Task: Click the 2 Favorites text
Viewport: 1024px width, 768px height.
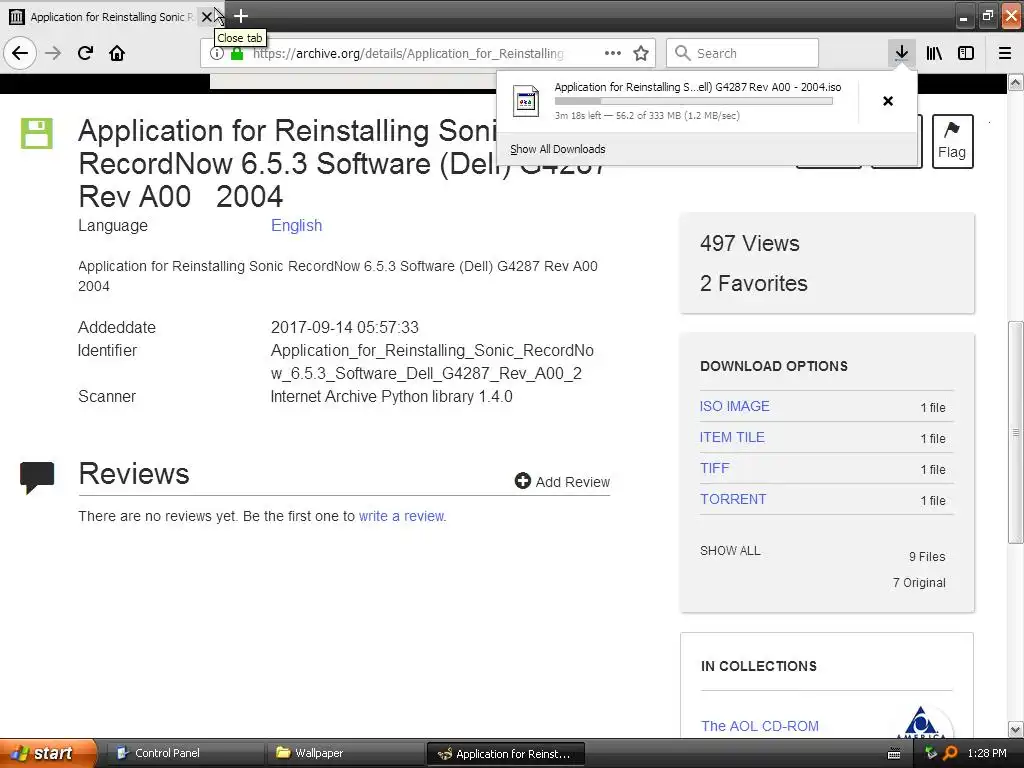Action: pyautogui.click(x=754, y=283)
